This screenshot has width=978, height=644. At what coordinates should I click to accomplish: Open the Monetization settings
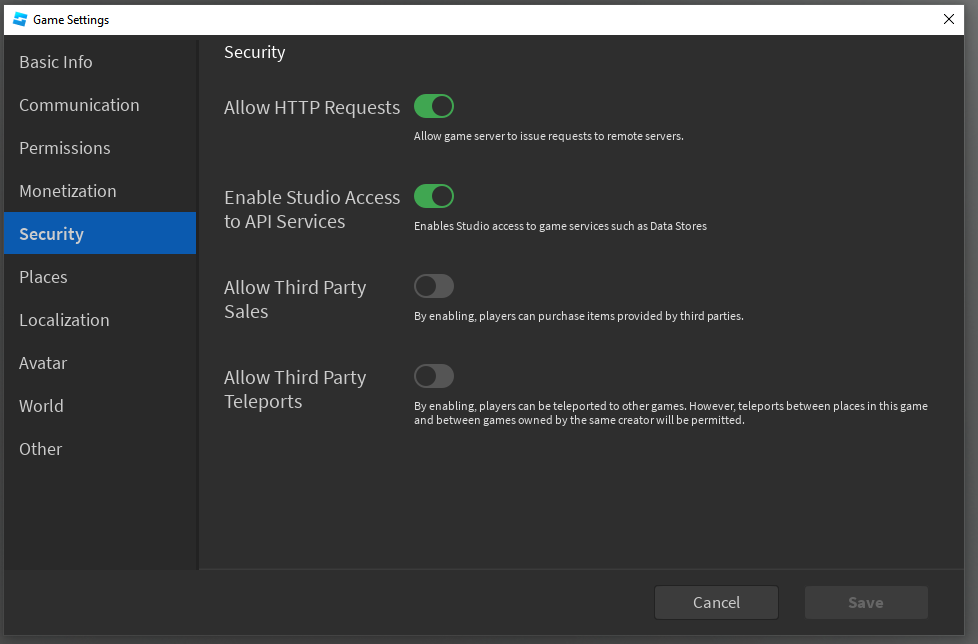100,191
